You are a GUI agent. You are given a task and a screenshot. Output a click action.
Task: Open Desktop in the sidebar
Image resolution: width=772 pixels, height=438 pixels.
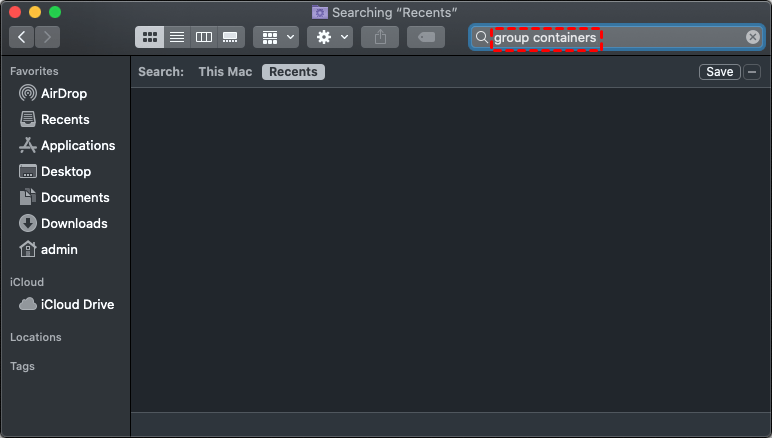65,171
